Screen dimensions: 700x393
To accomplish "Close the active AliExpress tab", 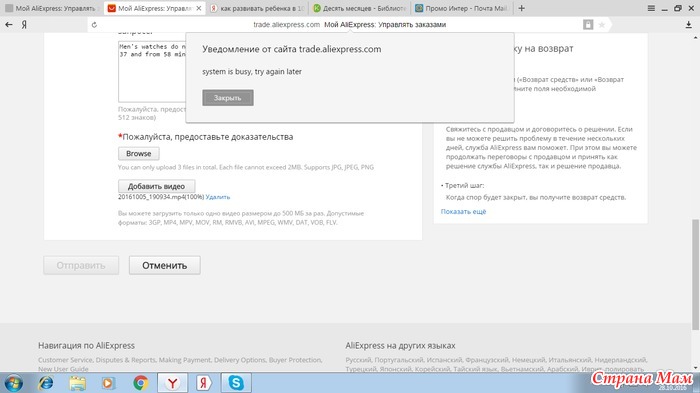I will [x=199, y=8].
